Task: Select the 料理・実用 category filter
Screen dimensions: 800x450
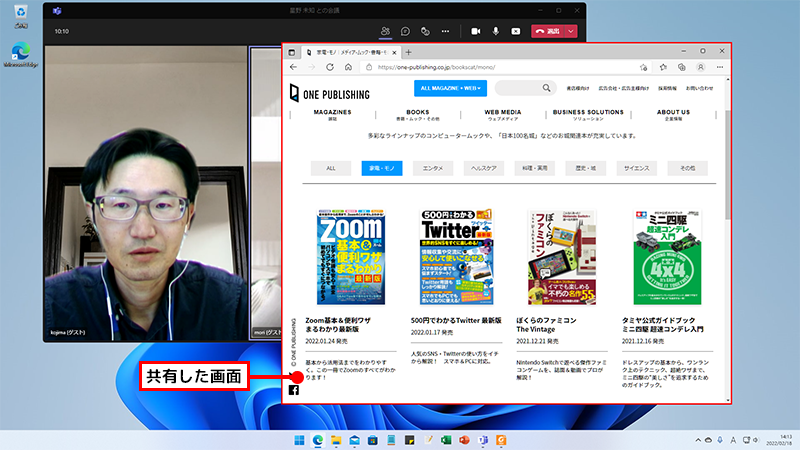Action: [535, 168]
